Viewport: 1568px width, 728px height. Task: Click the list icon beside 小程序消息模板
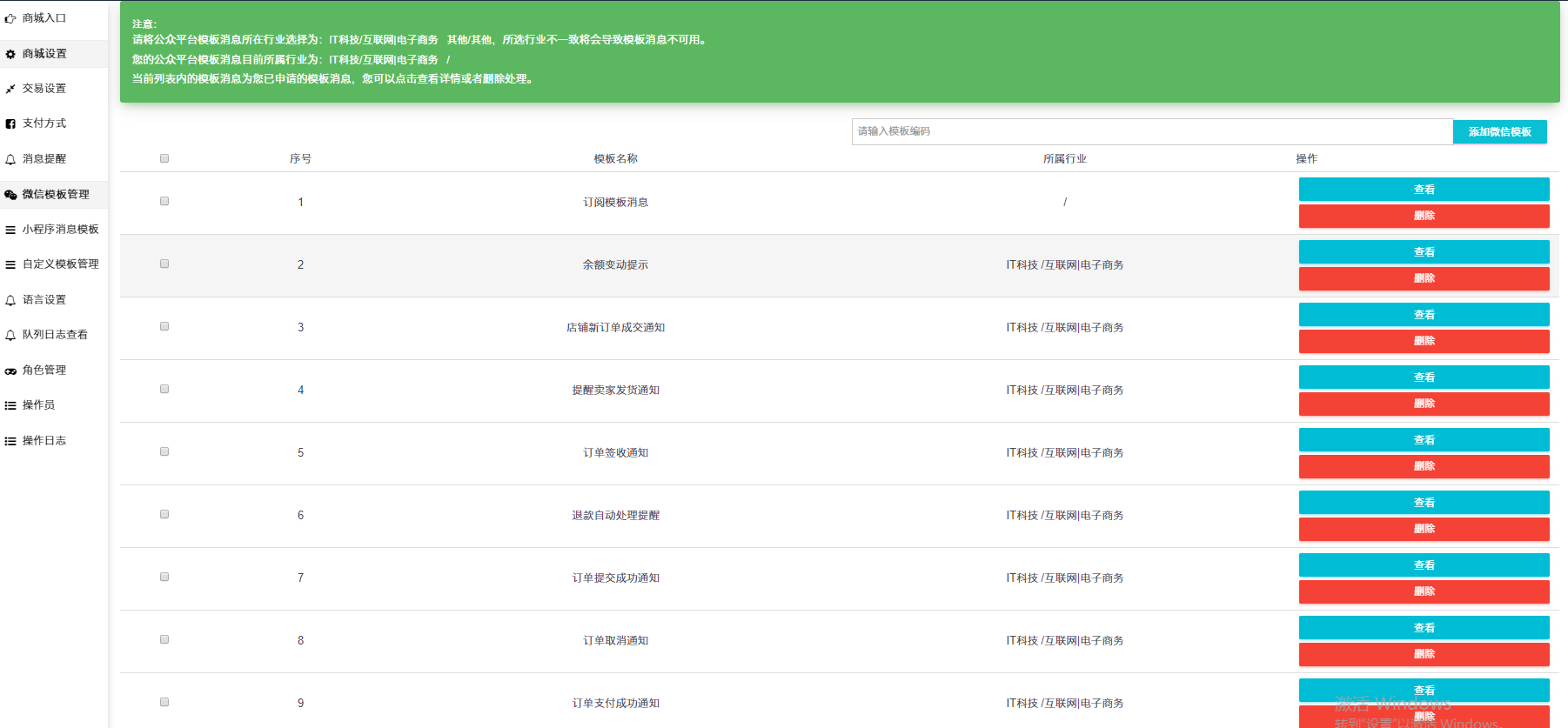10,230
